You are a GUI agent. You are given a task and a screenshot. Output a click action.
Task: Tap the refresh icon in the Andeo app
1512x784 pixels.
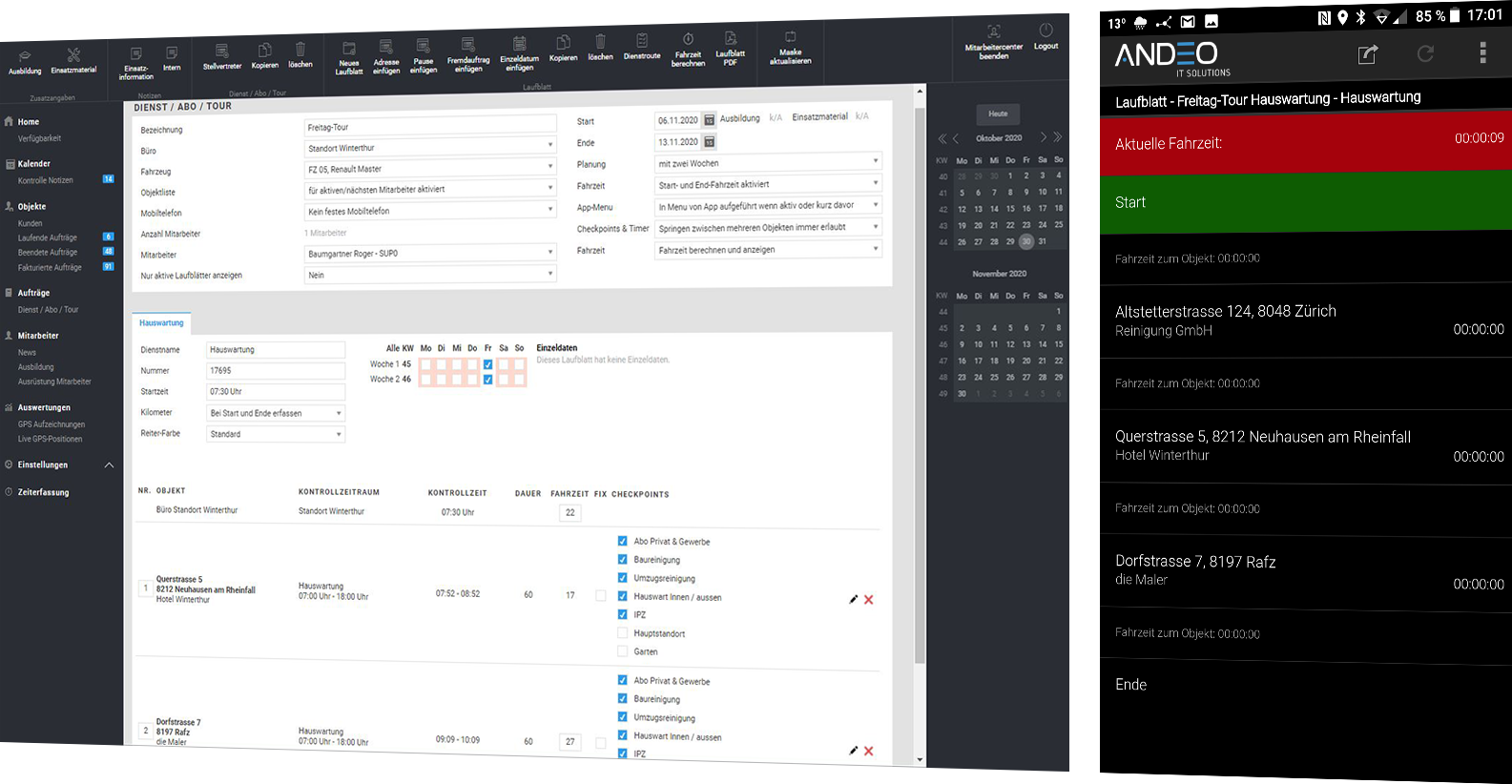pos(1425,54)
